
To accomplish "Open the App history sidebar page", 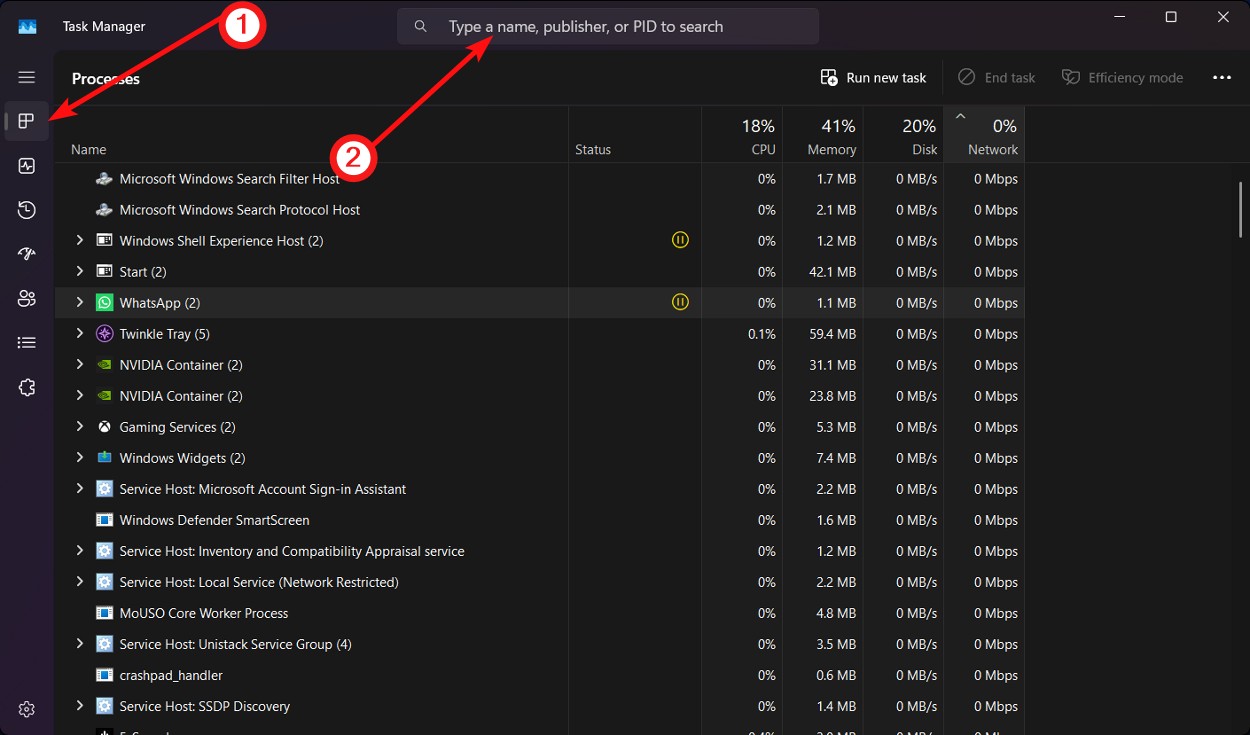I will [26, 210].
